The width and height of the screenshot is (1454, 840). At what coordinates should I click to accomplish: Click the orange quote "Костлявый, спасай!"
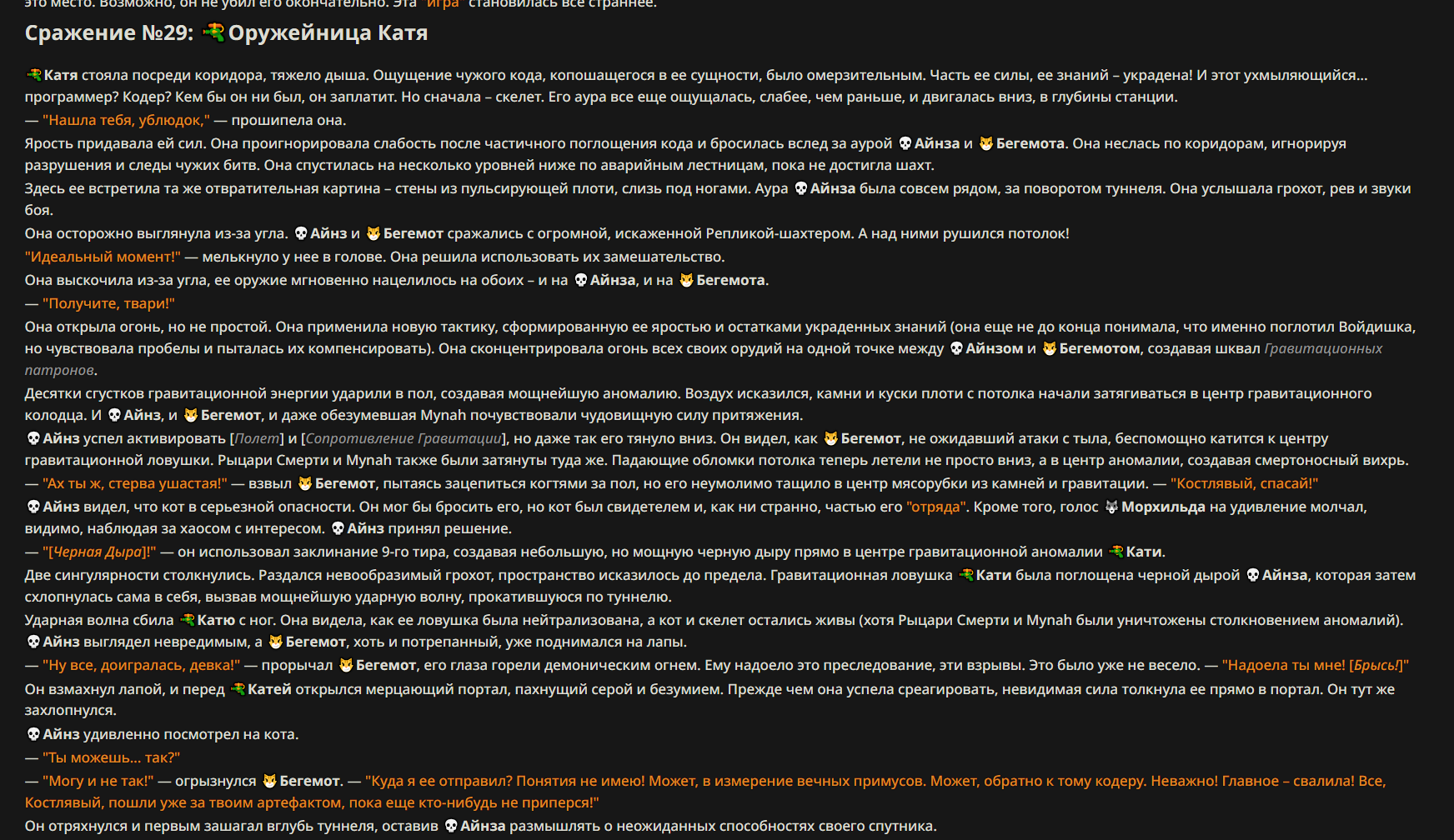coord(1244,483)
